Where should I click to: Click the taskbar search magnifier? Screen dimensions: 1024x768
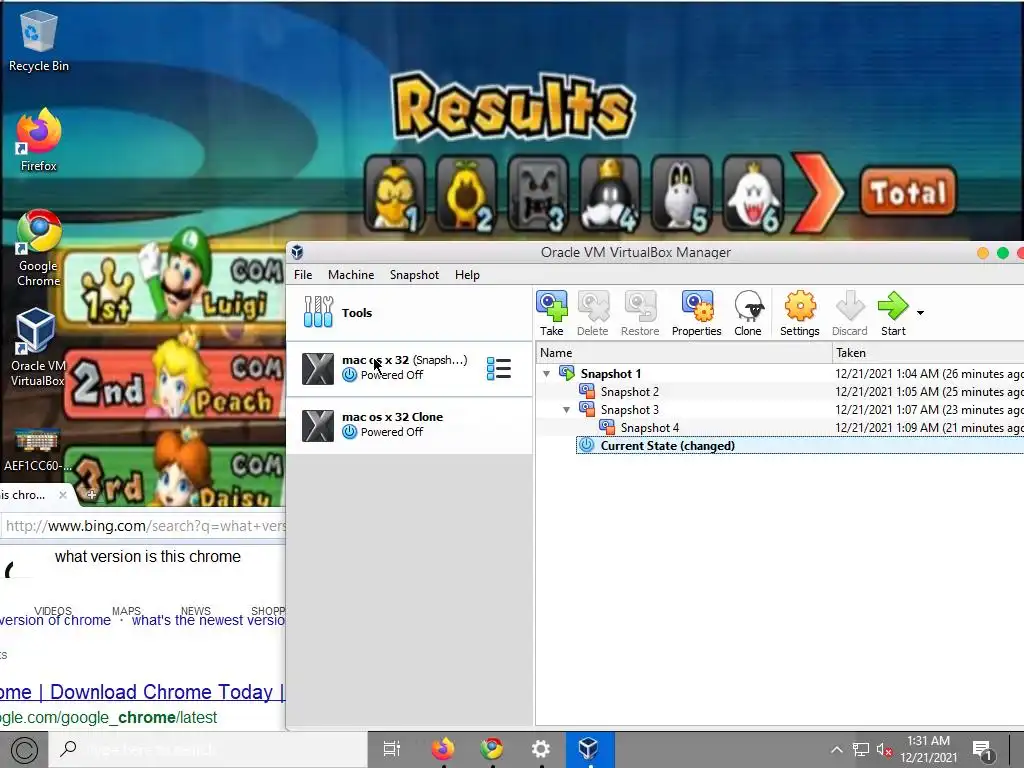click(68, 749)
